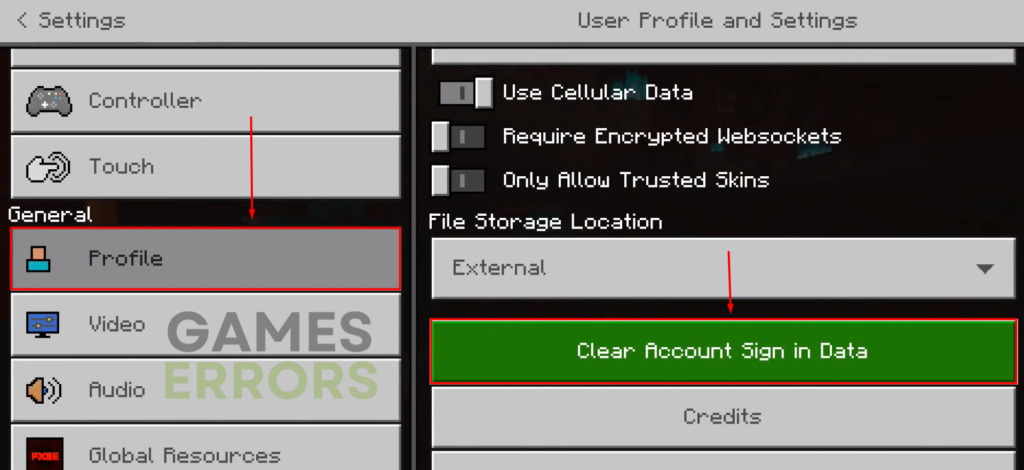Click the monitor icon beside Video

click(x=42, y=324)
